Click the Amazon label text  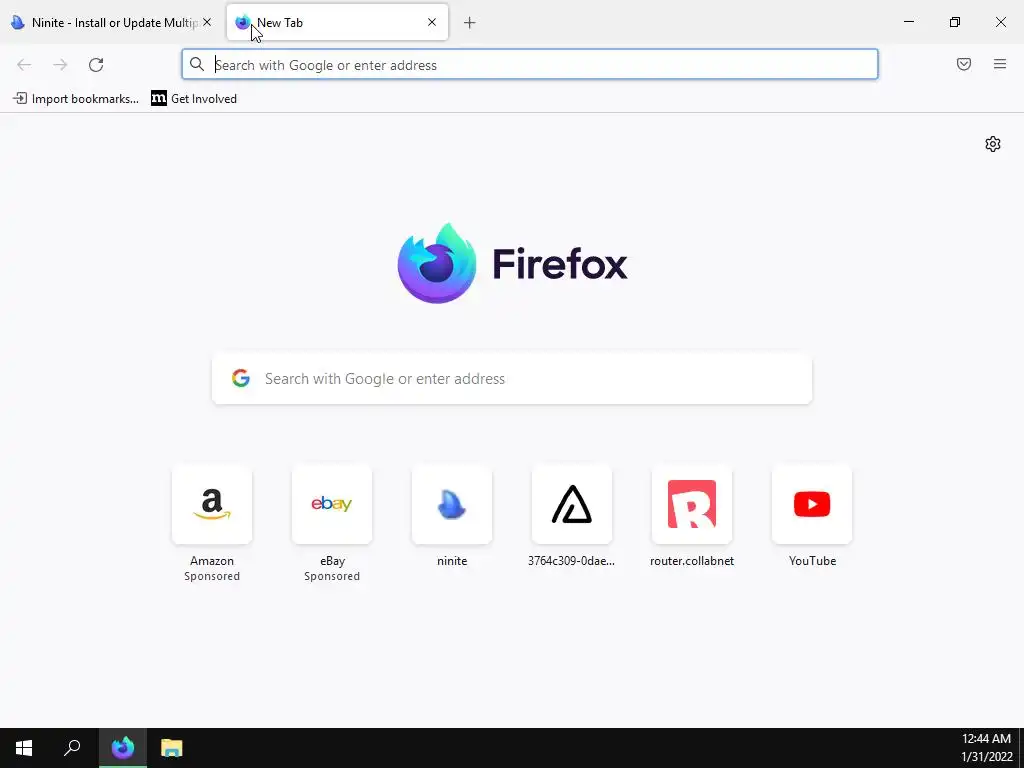212,561
